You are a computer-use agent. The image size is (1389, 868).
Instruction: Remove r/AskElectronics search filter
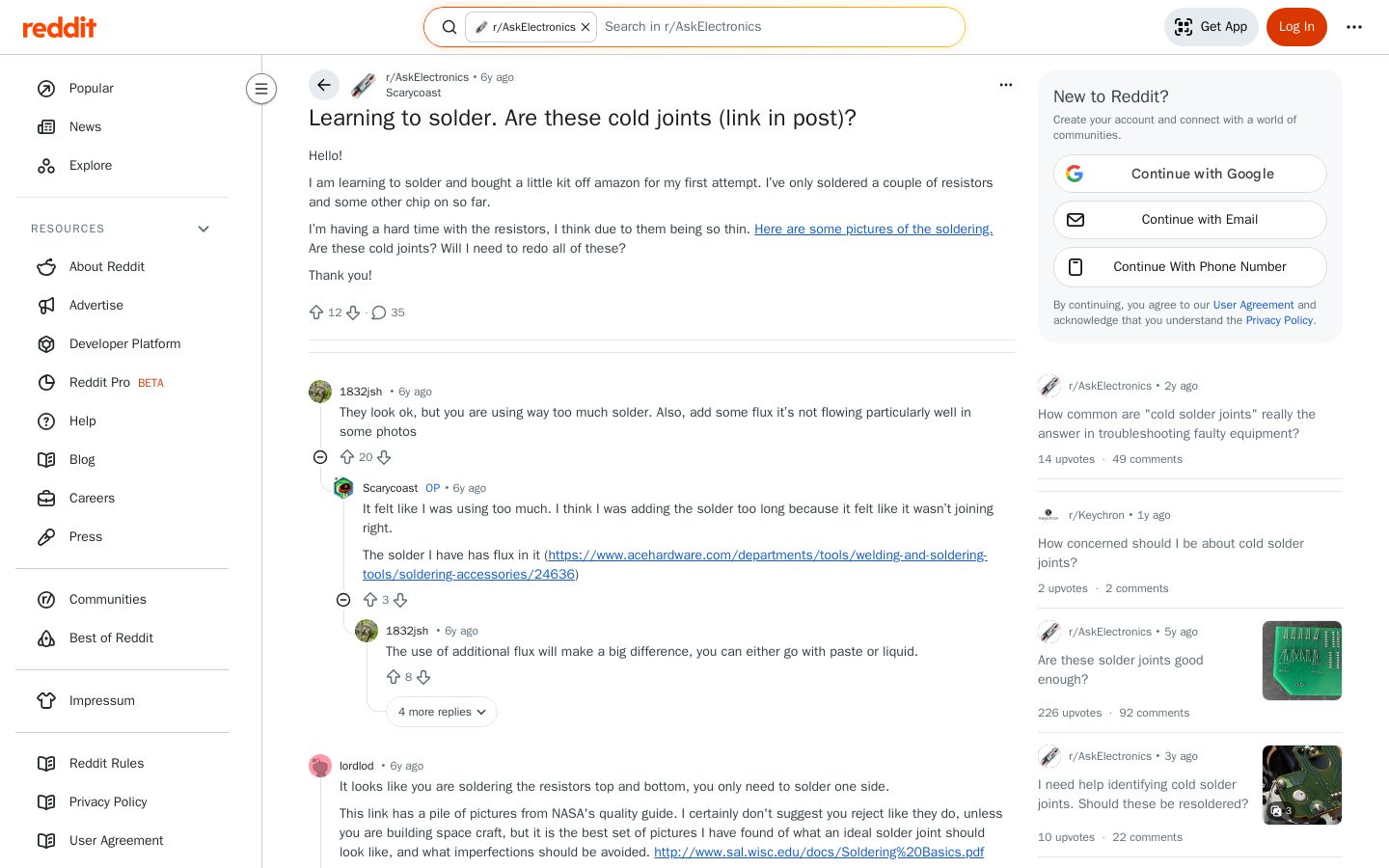pos(586,27)
